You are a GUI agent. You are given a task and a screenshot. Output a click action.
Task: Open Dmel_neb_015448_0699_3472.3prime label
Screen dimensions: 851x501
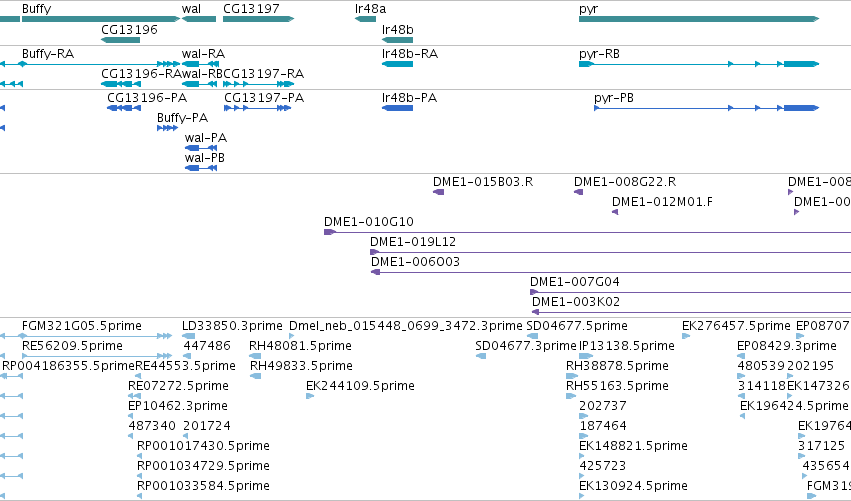pos(405,326)
